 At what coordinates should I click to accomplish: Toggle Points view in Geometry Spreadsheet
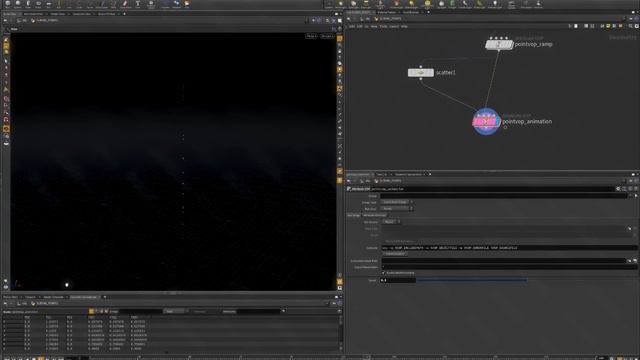(x=91, y=311)
